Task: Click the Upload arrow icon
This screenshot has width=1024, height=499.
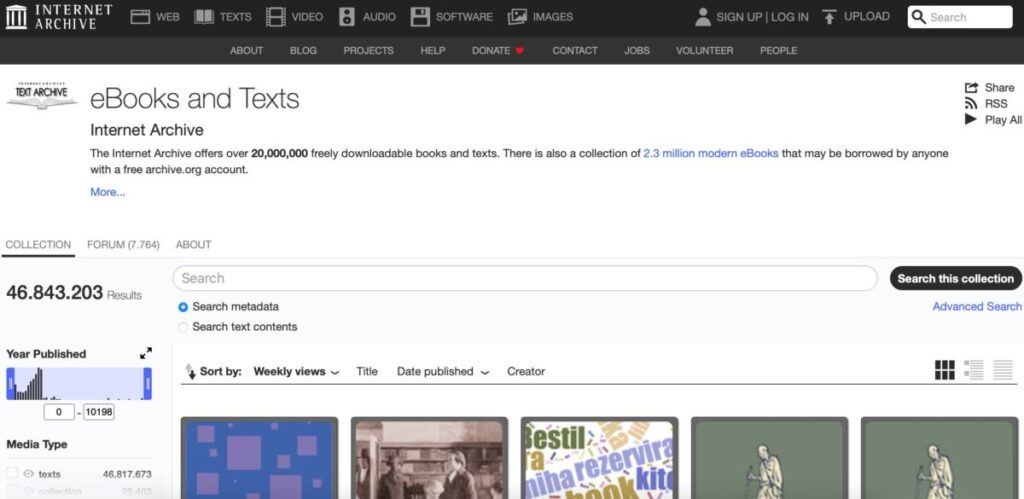Action: click(x=829, y=17)
